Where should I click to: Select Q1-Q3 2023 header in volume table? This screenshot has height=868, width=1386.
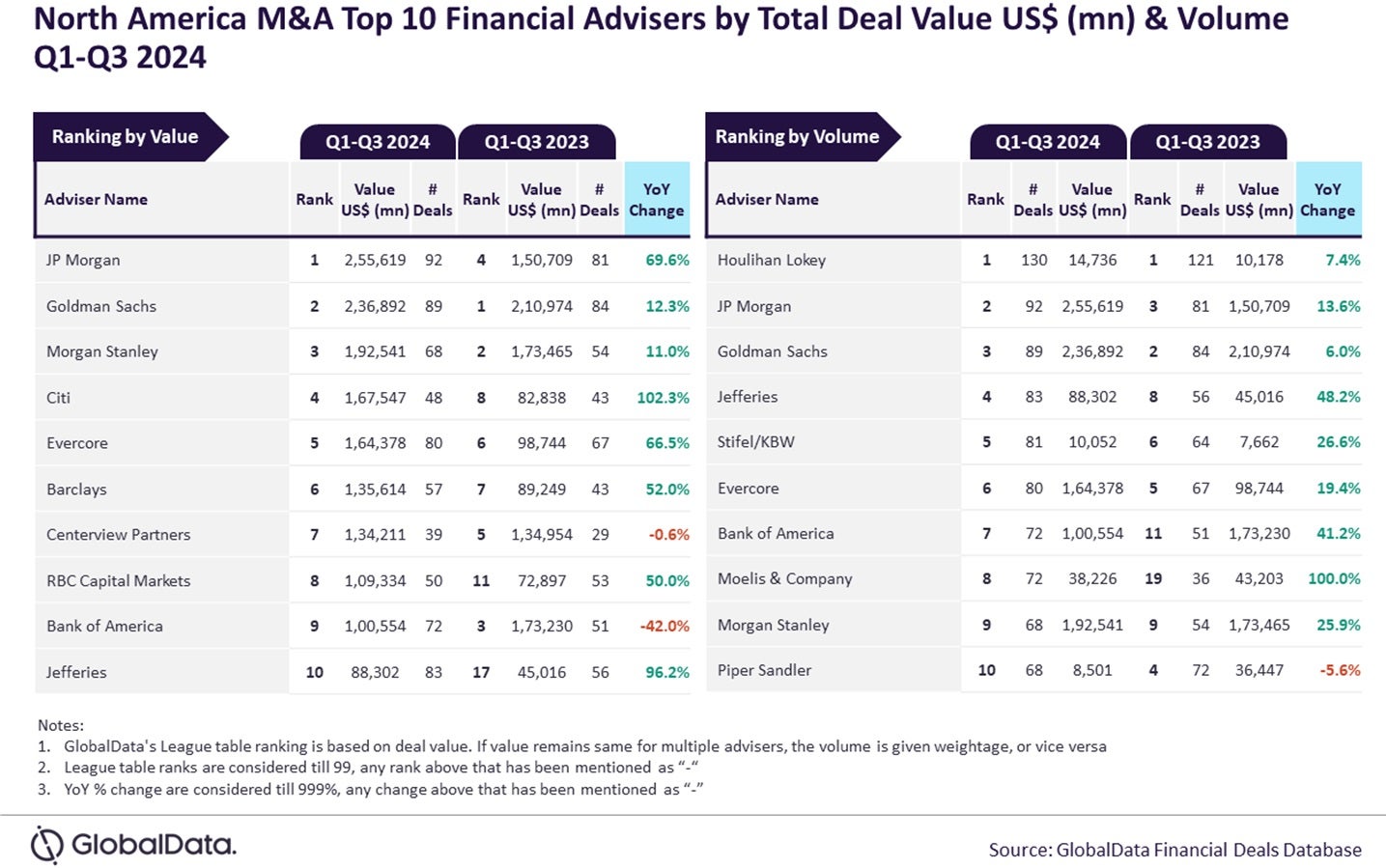[x=1207, y=142]
